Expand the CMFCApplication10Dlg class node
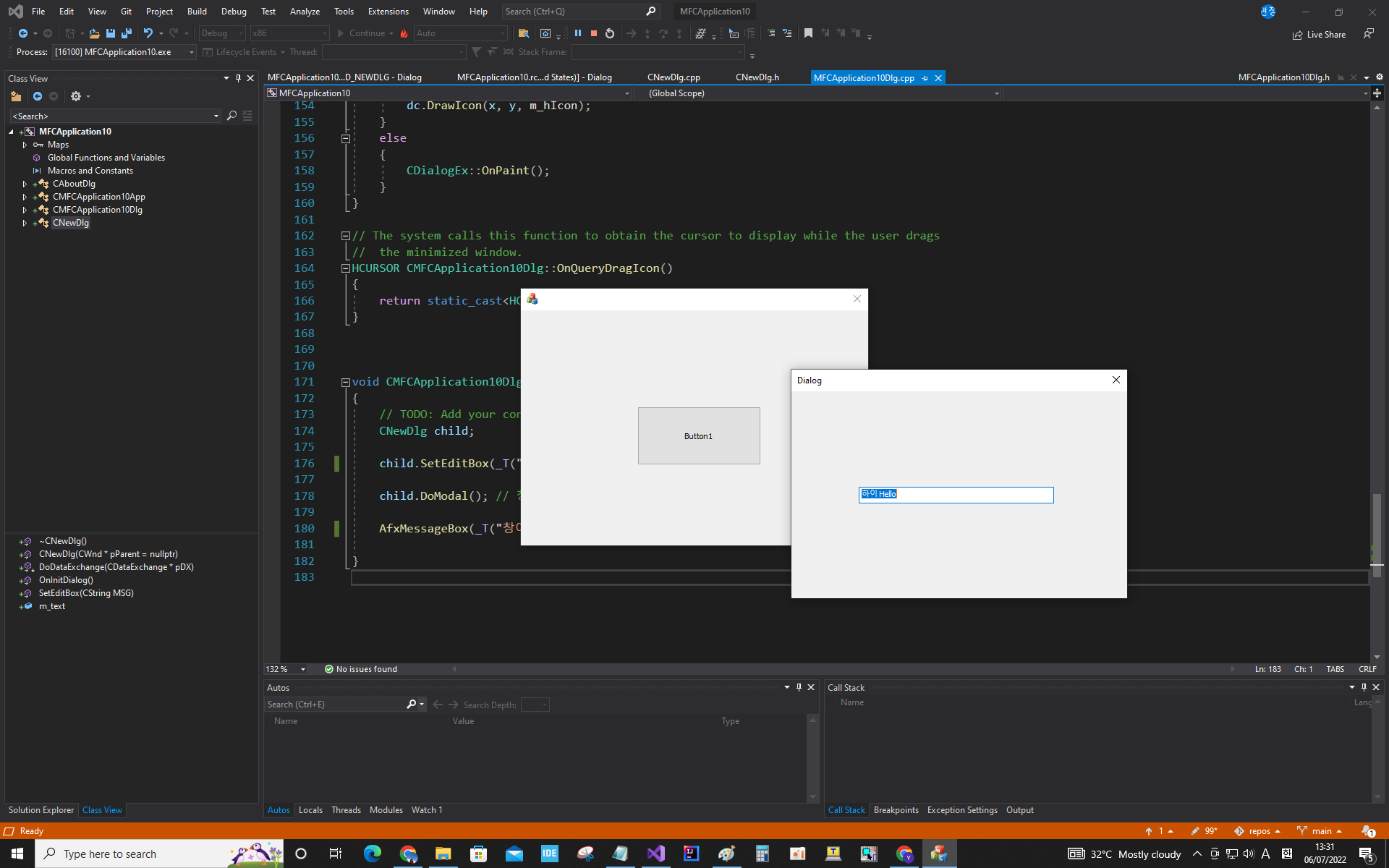 (25, 210)
